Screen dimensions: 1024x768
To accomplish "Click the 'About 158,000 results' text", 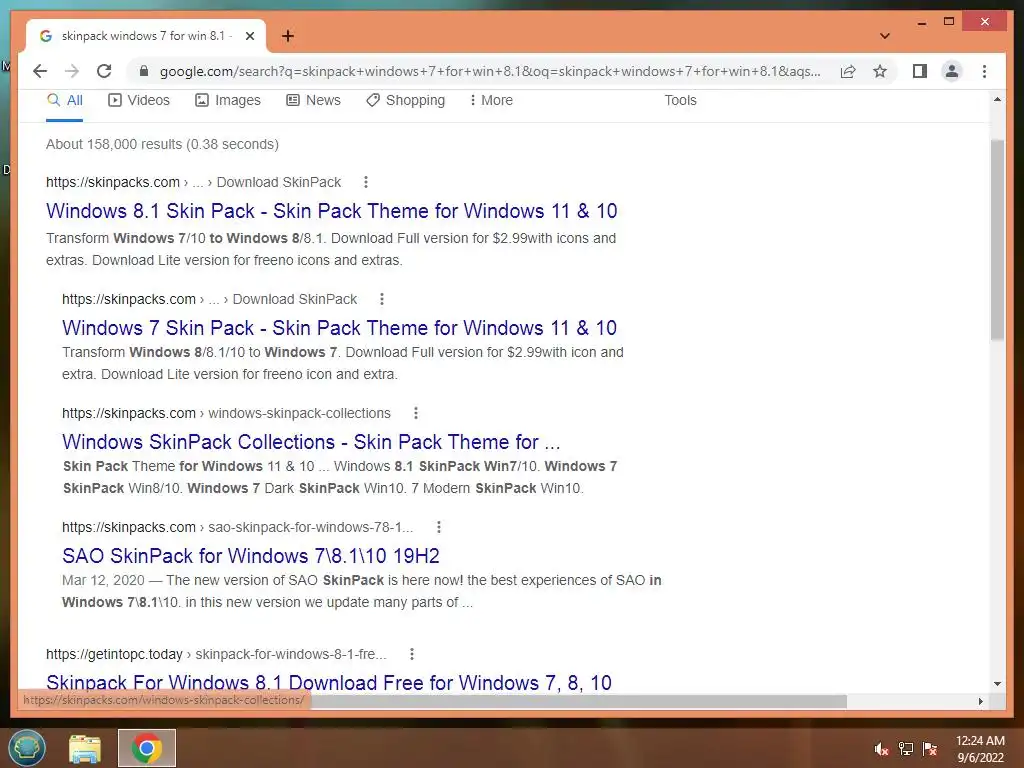I will click(162, 144).
